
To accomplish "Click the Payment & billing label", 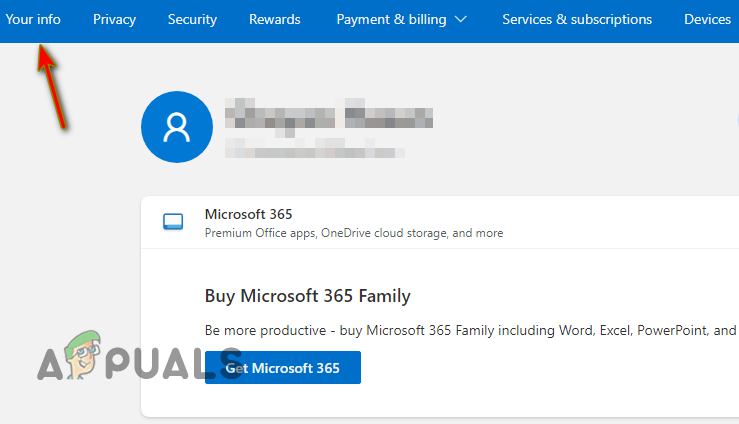I will point(391,19).
